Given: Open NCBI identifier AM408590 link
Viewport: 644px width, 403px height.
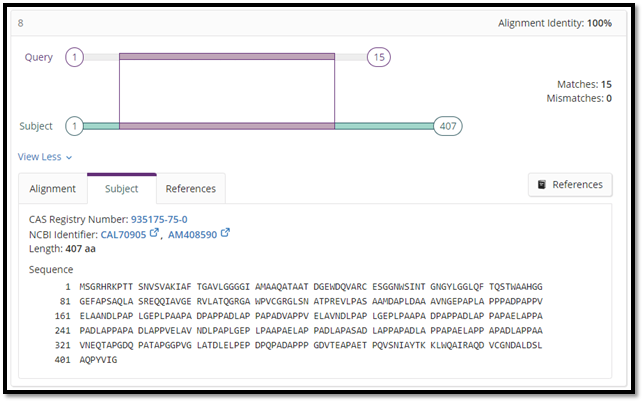Looking at the screenshot, I should pyautogui.click(x=192, y=234).
